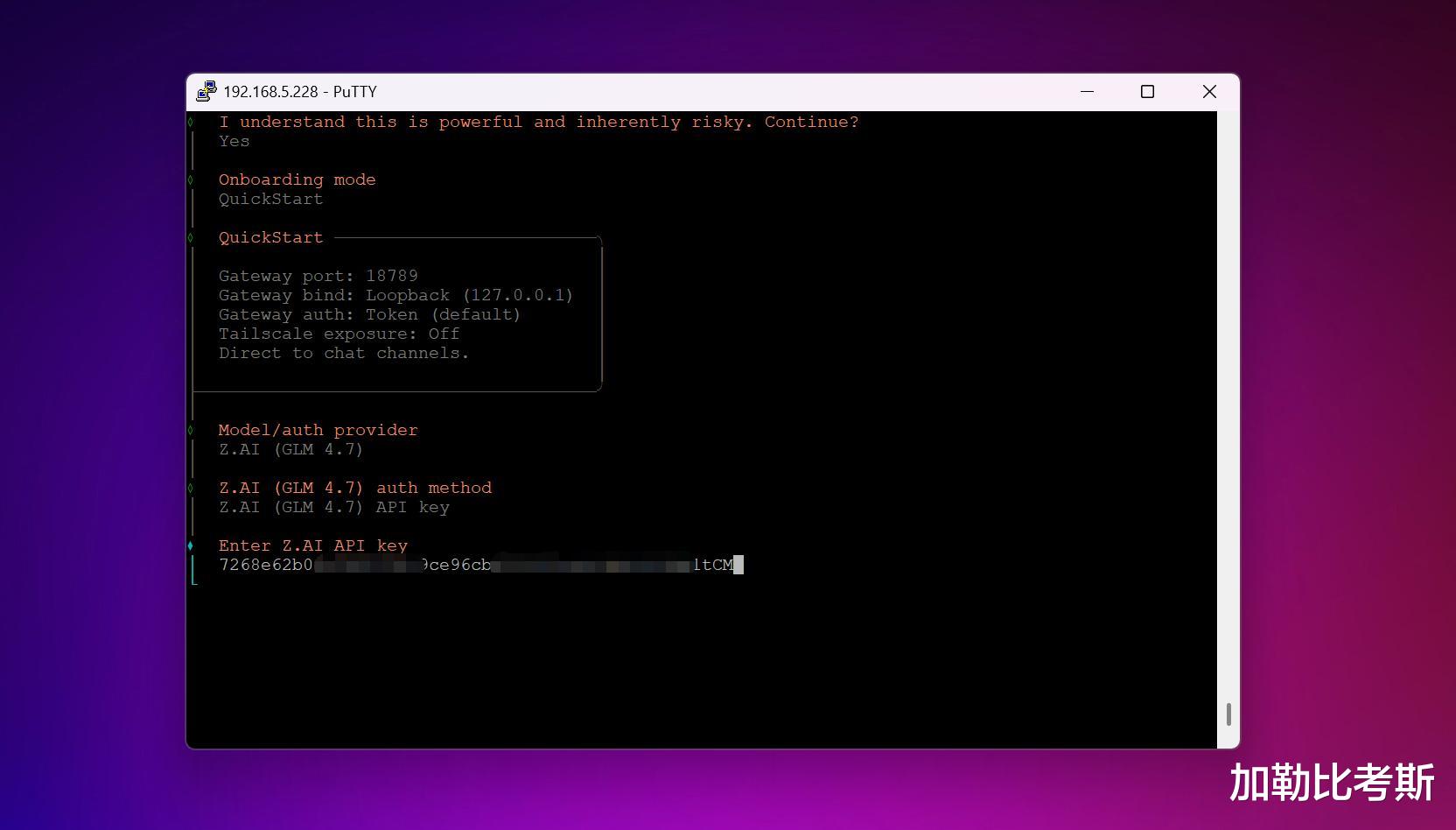Open the PuTTY system menu icon
1456x830 pixels.
(206, 91)
